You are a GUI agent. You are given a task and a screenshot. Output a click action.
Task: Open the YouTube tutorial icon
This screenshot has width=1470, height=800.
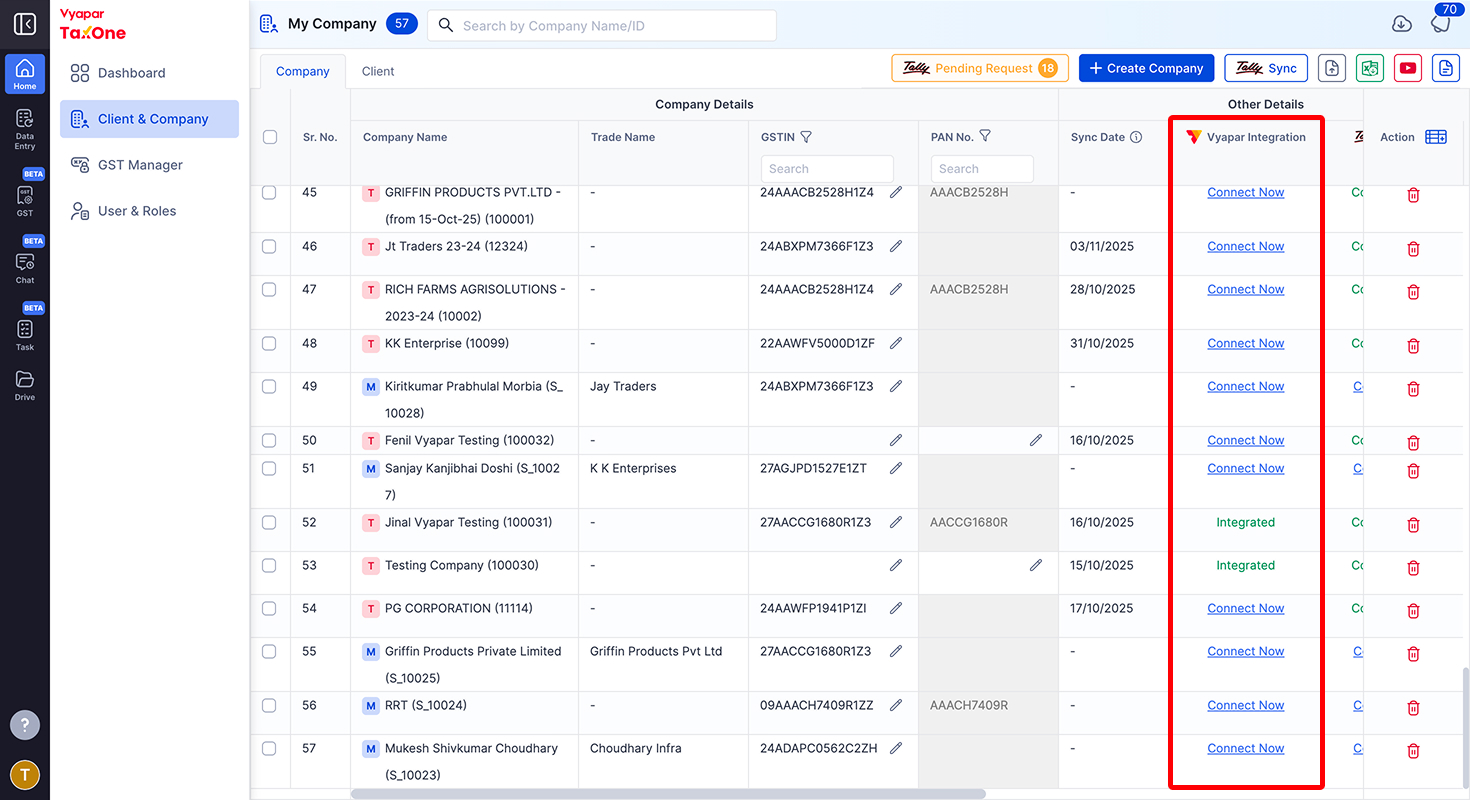[1408, 68]
